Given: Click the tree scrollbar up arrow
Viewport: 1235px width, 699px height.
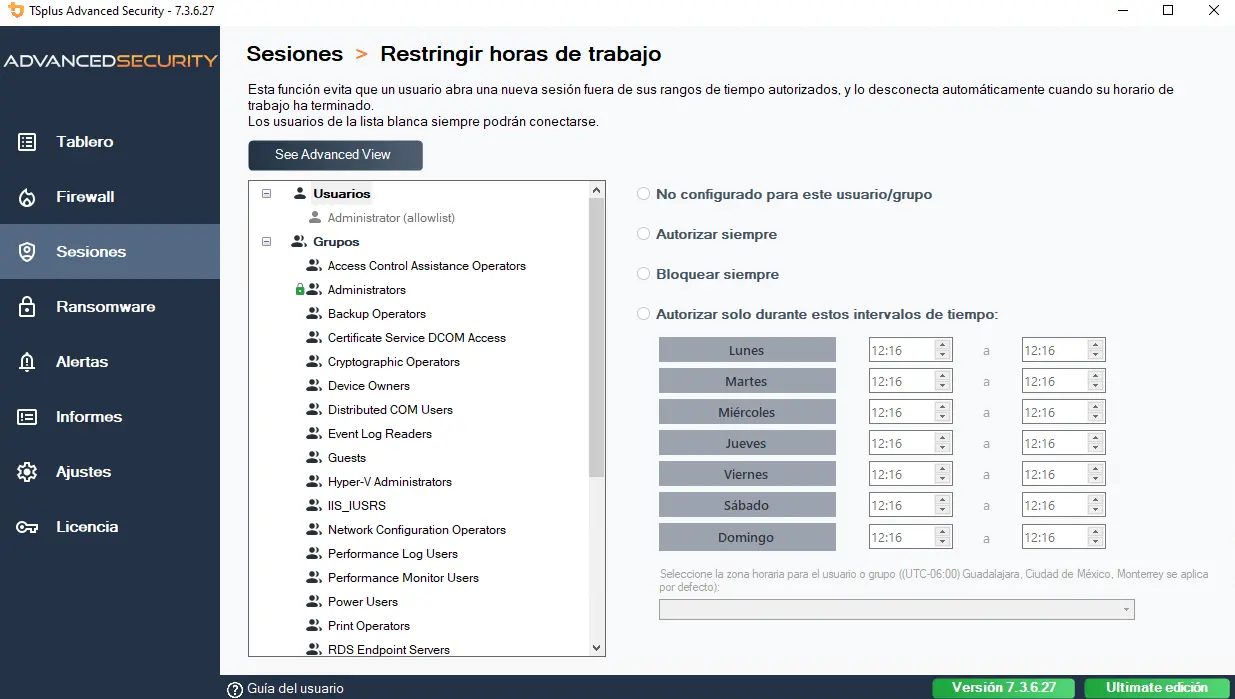Looking at the screenshot, I should pyautogui.click(x=597, y=190).
